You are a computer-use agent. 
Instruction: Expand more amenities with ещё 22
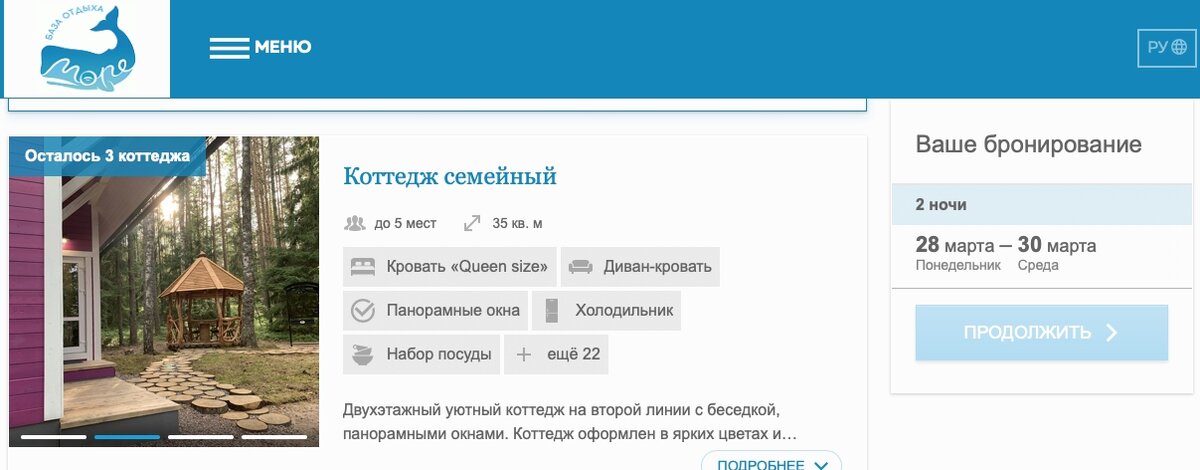[556, 354]
